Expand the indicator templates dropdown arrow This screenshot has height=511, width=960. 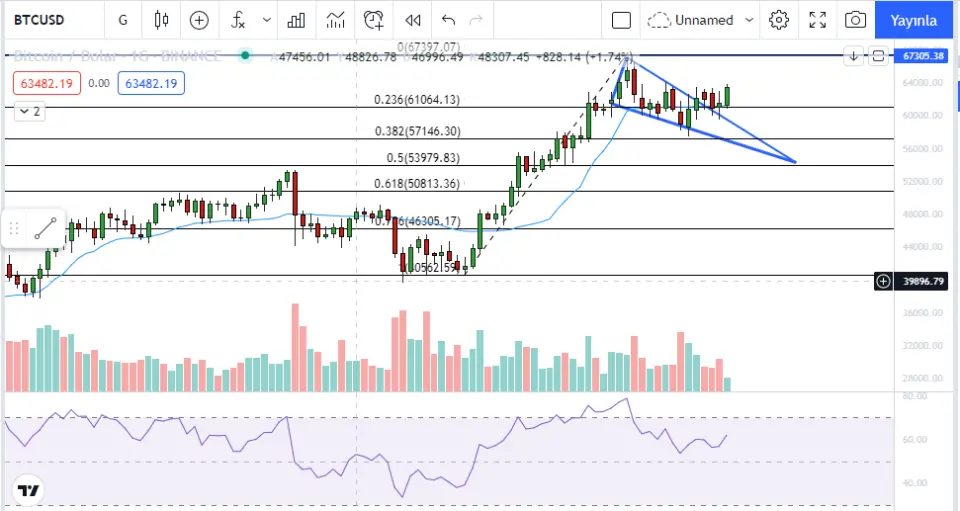pos(266,20)
